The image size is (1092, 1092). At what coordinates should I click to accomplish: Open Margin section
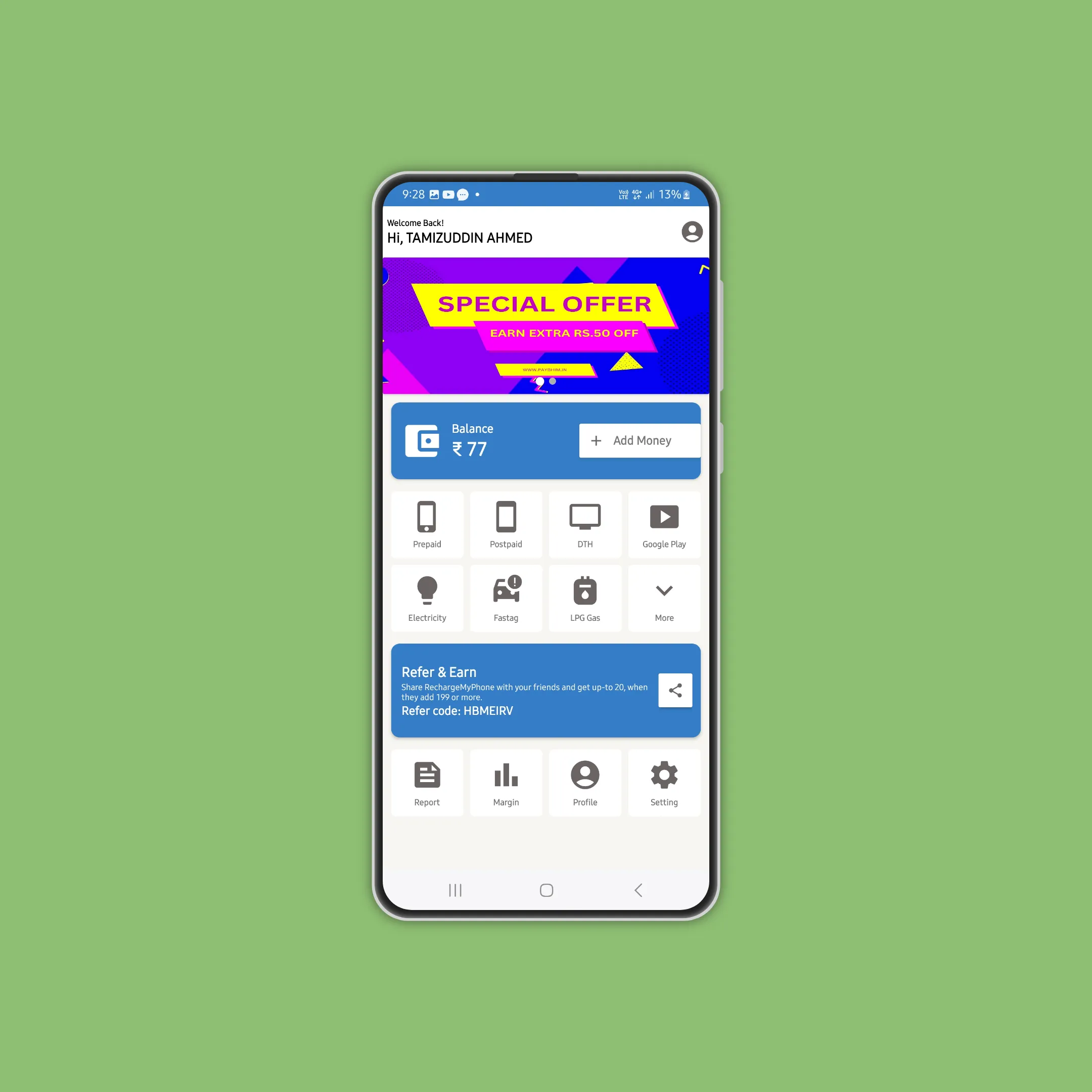pos(505,783)
